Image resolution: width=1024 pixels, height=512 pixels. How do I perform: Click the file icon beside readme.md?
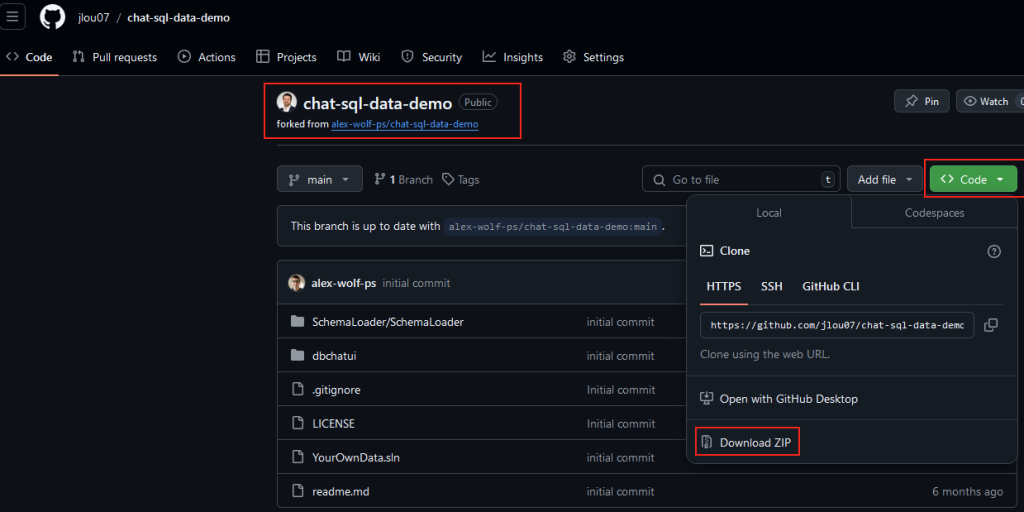click(298, 492)
